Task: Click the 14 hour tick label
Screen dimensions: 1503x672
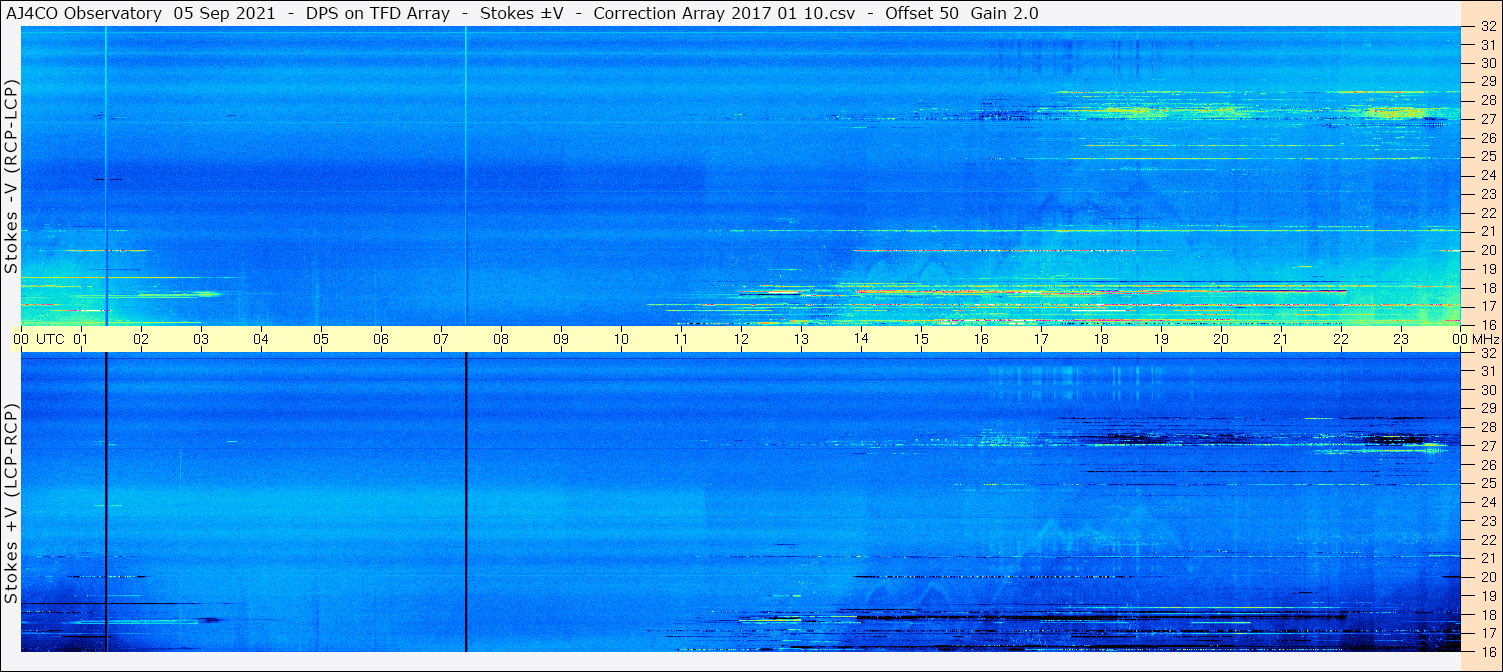Action: point(861,339)
